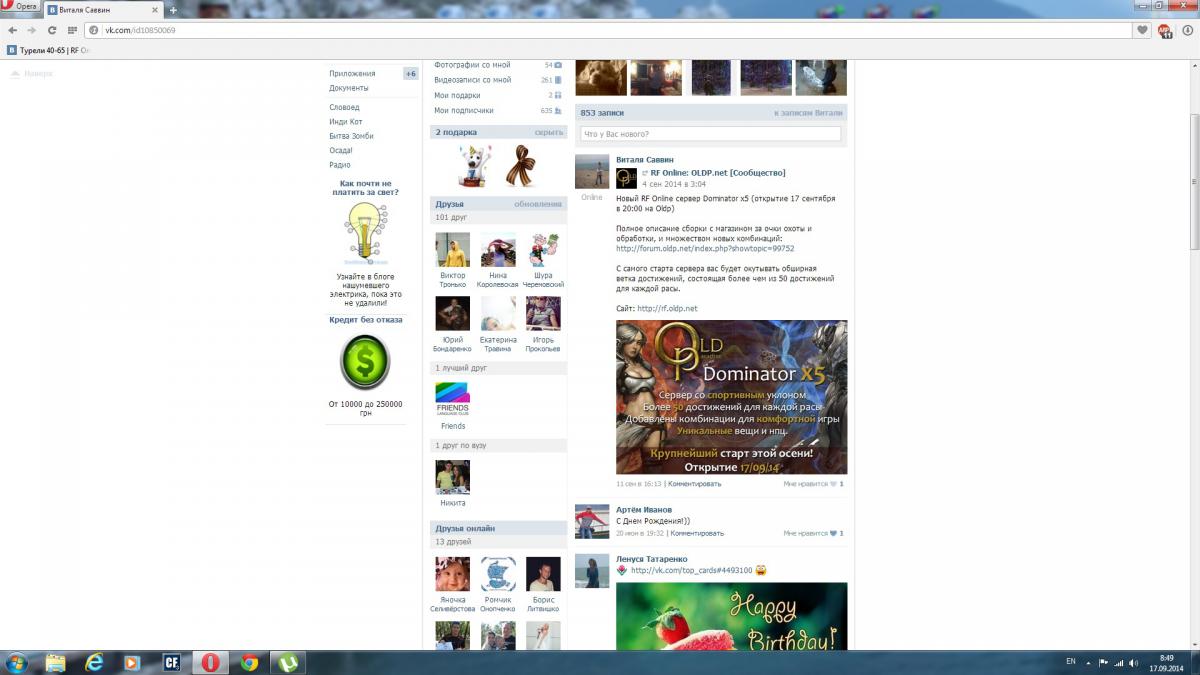Click the light bulb advertisement image
The image size is (1200, 675).
click(x=365, y=233)
